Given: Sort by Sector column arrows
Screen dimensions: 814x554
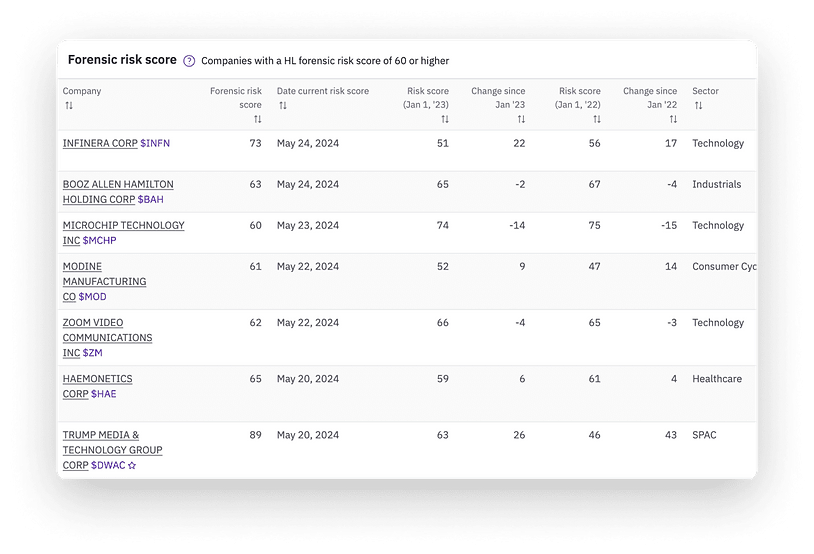Looking at the screenshot, I should click(x=698, y=106).
